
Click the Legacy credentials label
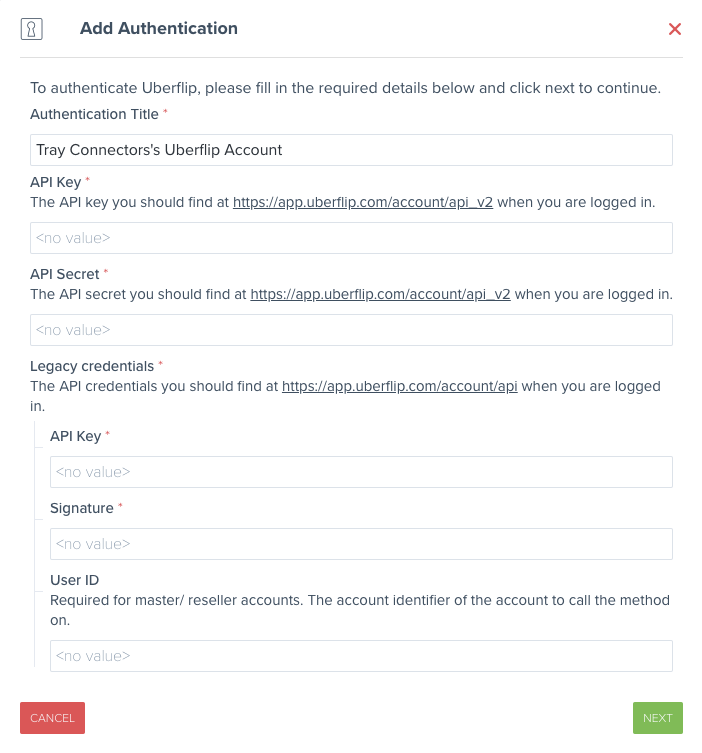(92, 366)
